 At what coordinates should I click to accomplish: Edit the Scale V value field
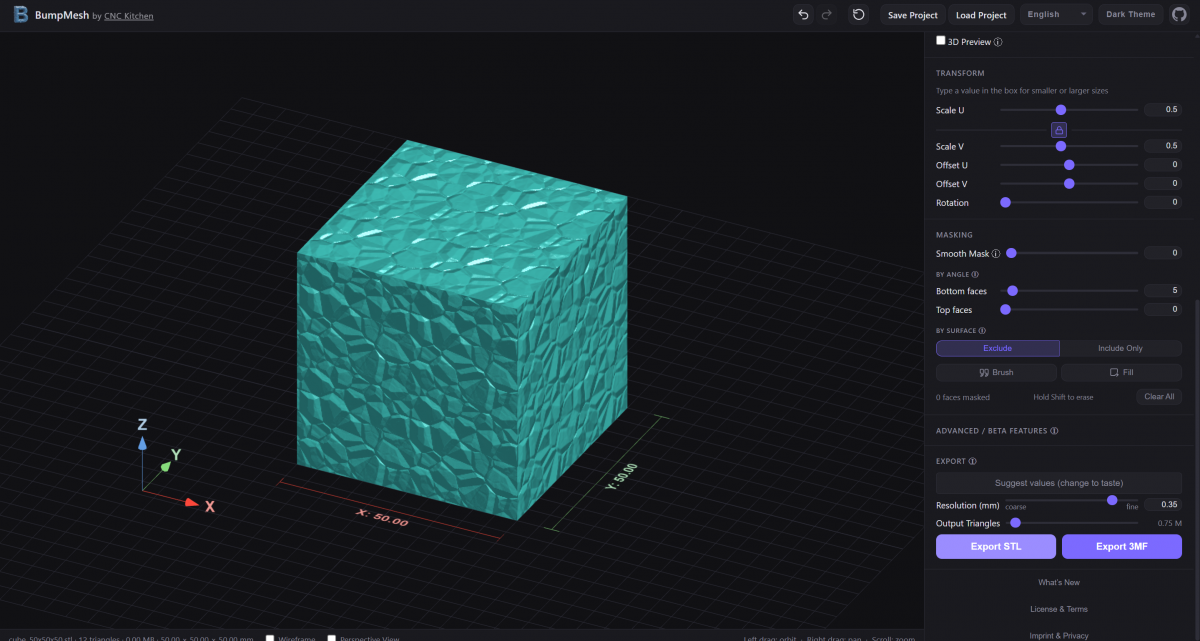click(x=1163, y=146)
